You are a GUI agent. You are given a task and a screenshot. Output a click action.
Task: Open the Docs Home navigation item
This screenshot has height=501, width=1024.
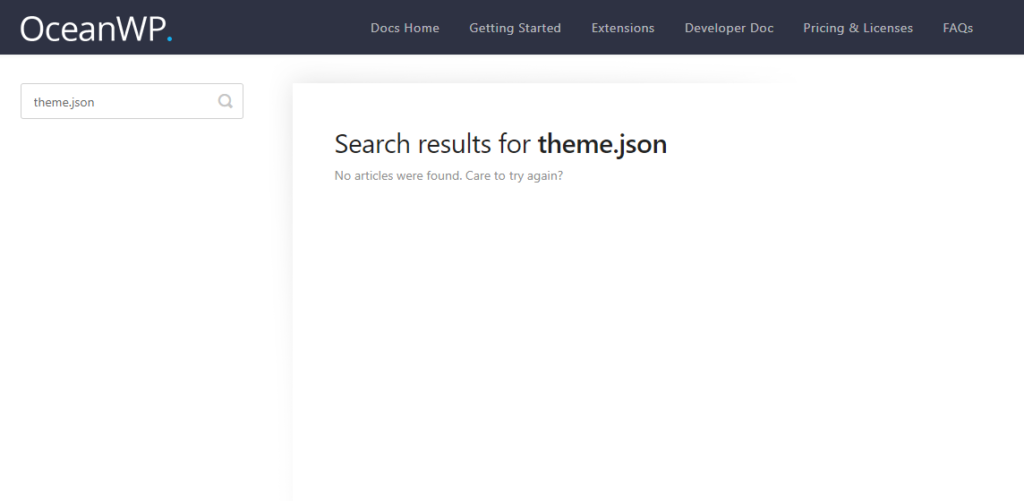tap(404, 28)
